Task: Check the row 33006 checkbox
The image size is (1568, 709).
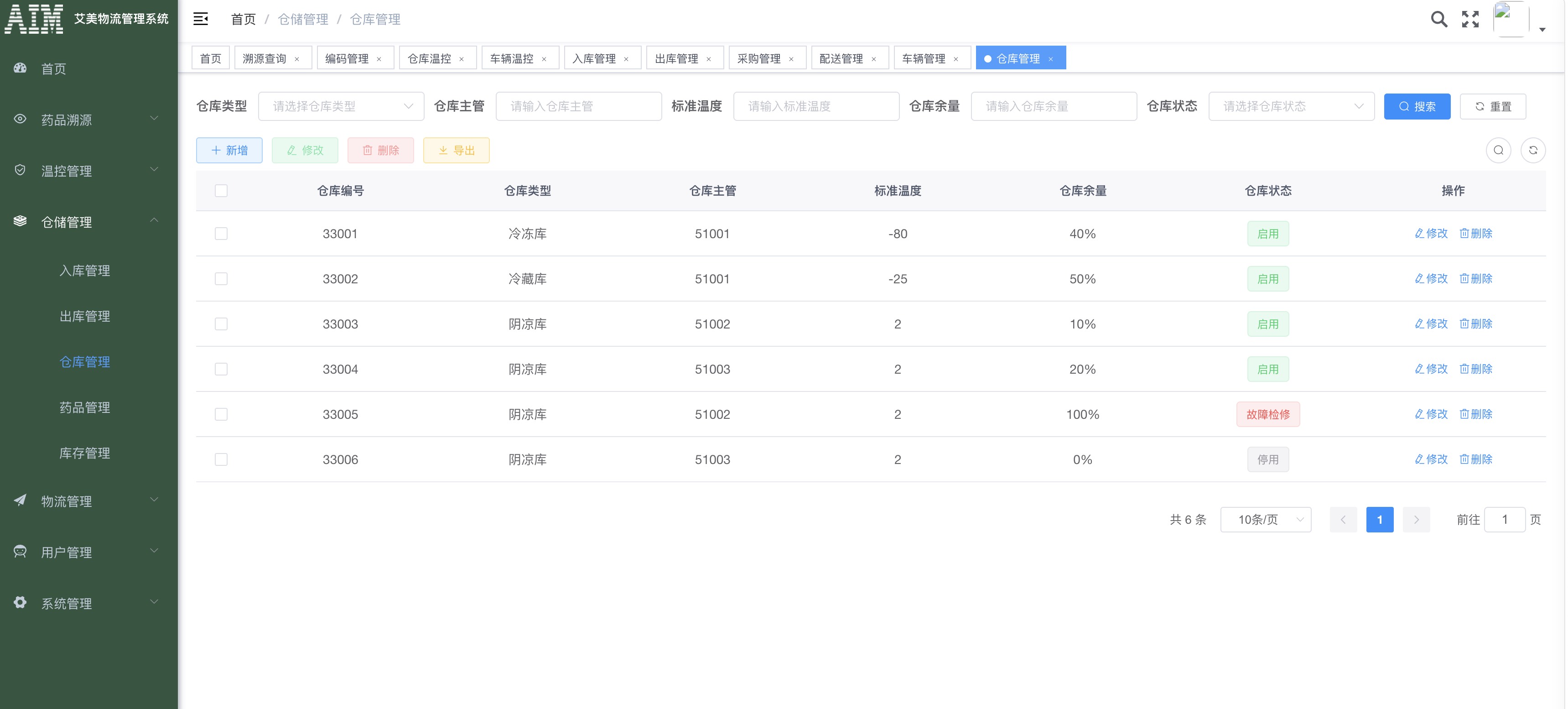Action: [x=221, y=459]
